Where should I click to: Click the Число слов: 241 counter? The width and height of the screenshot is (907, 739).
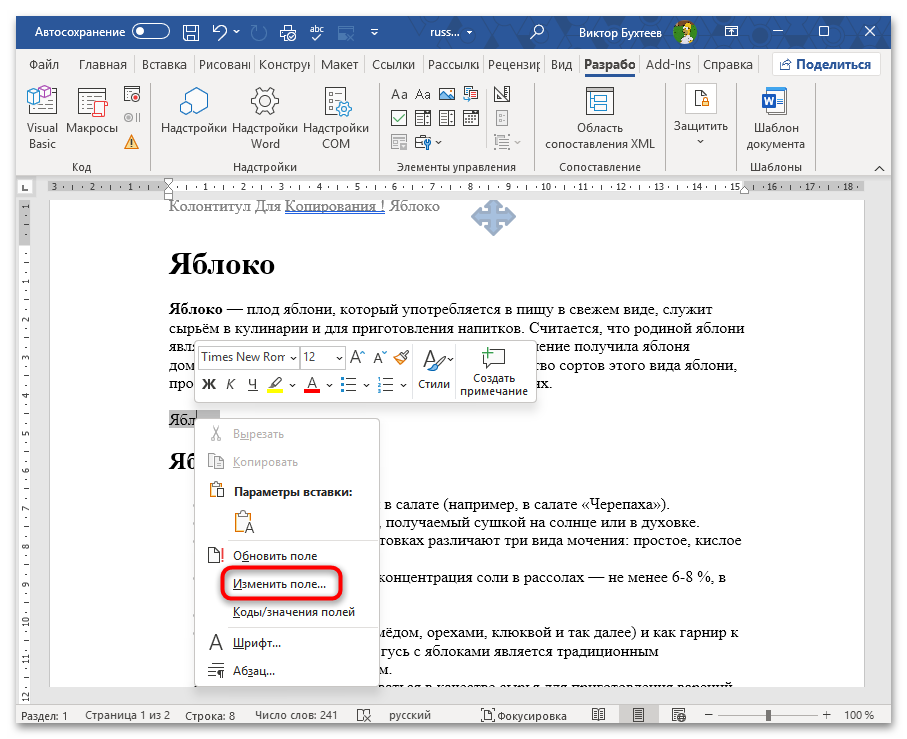(296, 715)
